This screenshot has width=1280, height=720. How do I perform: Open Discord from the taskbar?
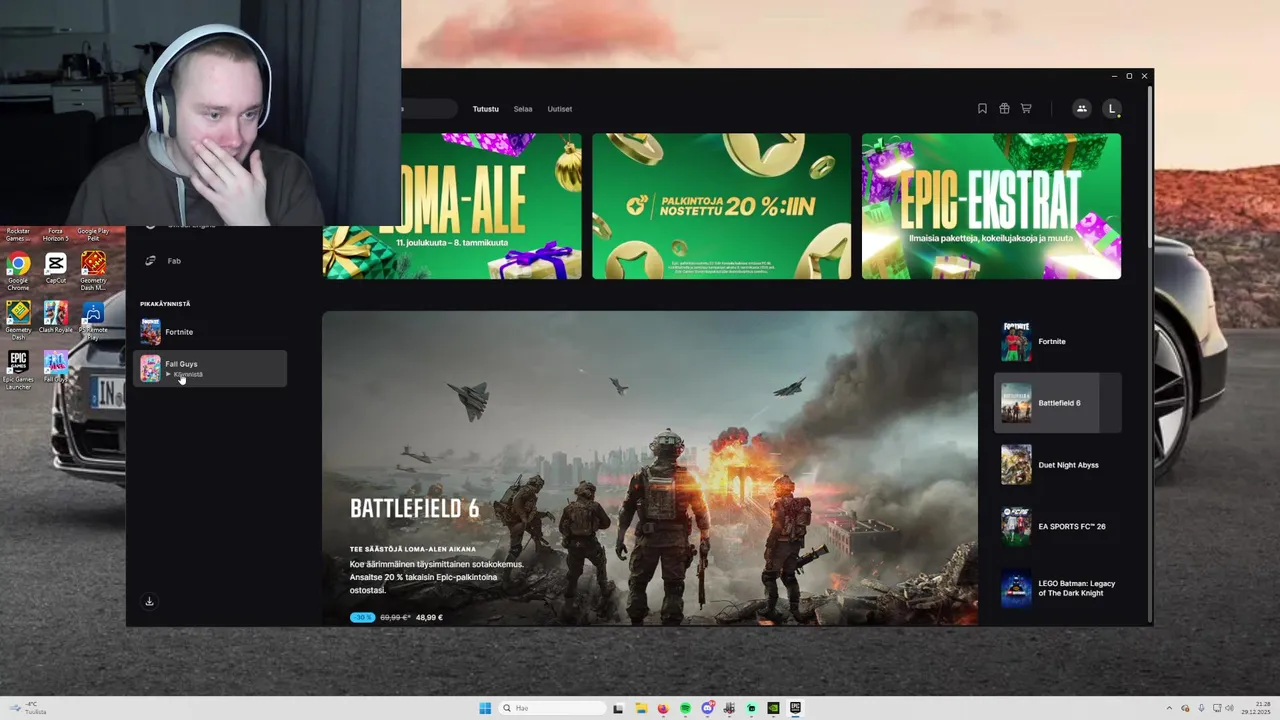(708, 708)
